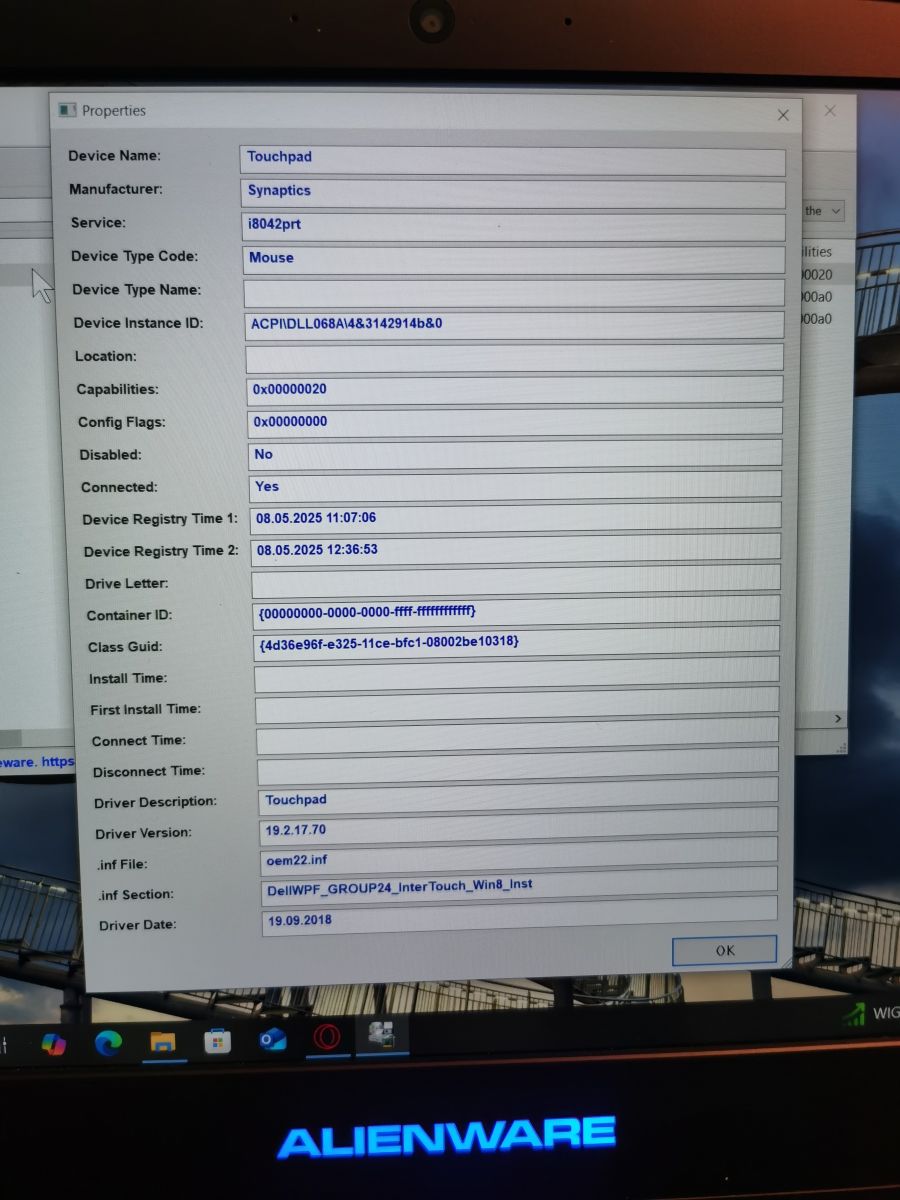Select the Device Instance ID field
Image resolution: width=900 pixels, height=1200 pixels.
pyautogui.click(x=514, y=325)
